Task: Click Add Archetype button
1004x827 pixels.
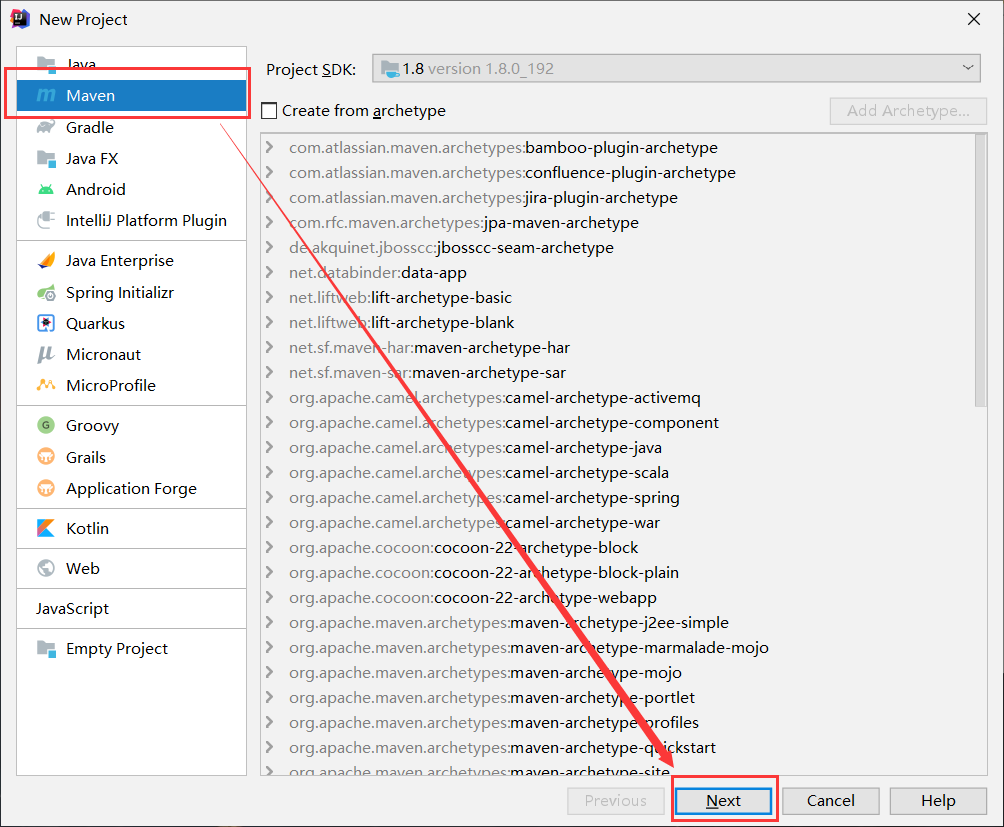Action: (908, 111)
